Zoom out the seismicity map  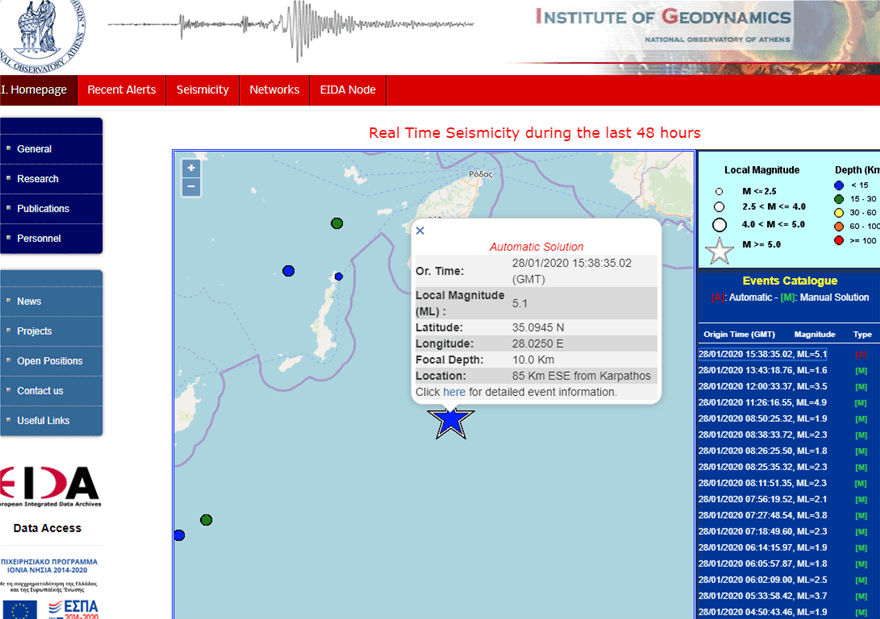tap(191, 188)
